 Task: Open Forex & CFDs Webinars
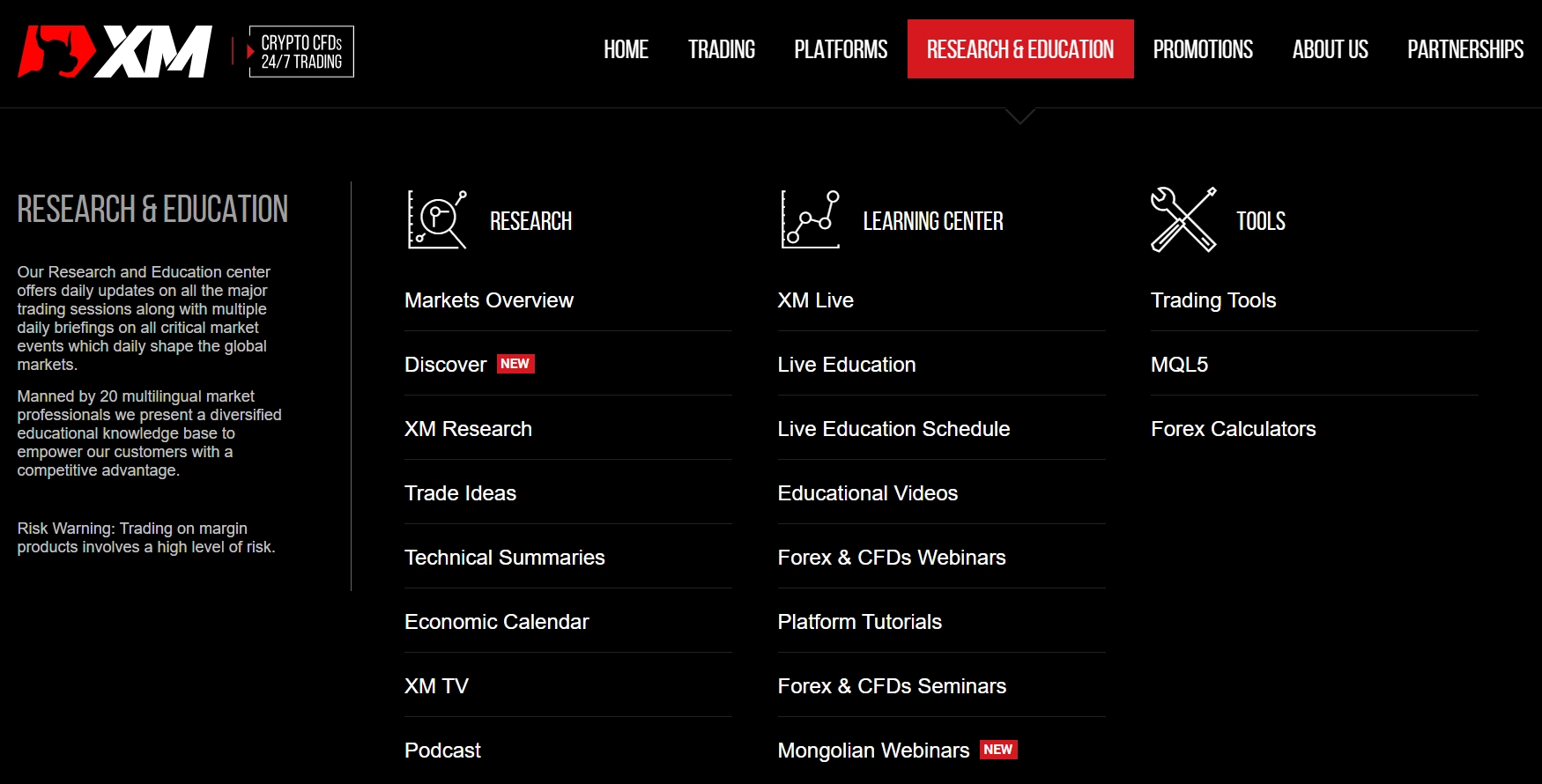[x=892, y=558]
